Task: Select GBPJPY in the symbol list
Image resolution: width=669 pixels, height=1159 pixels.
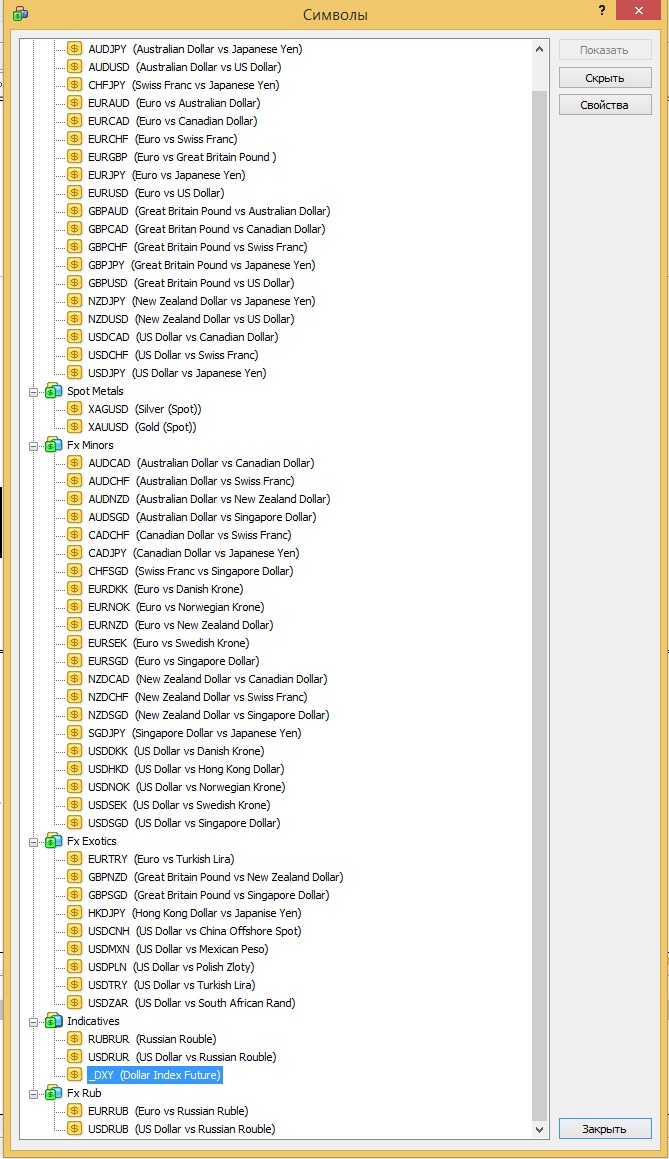Action: [201, 265]
